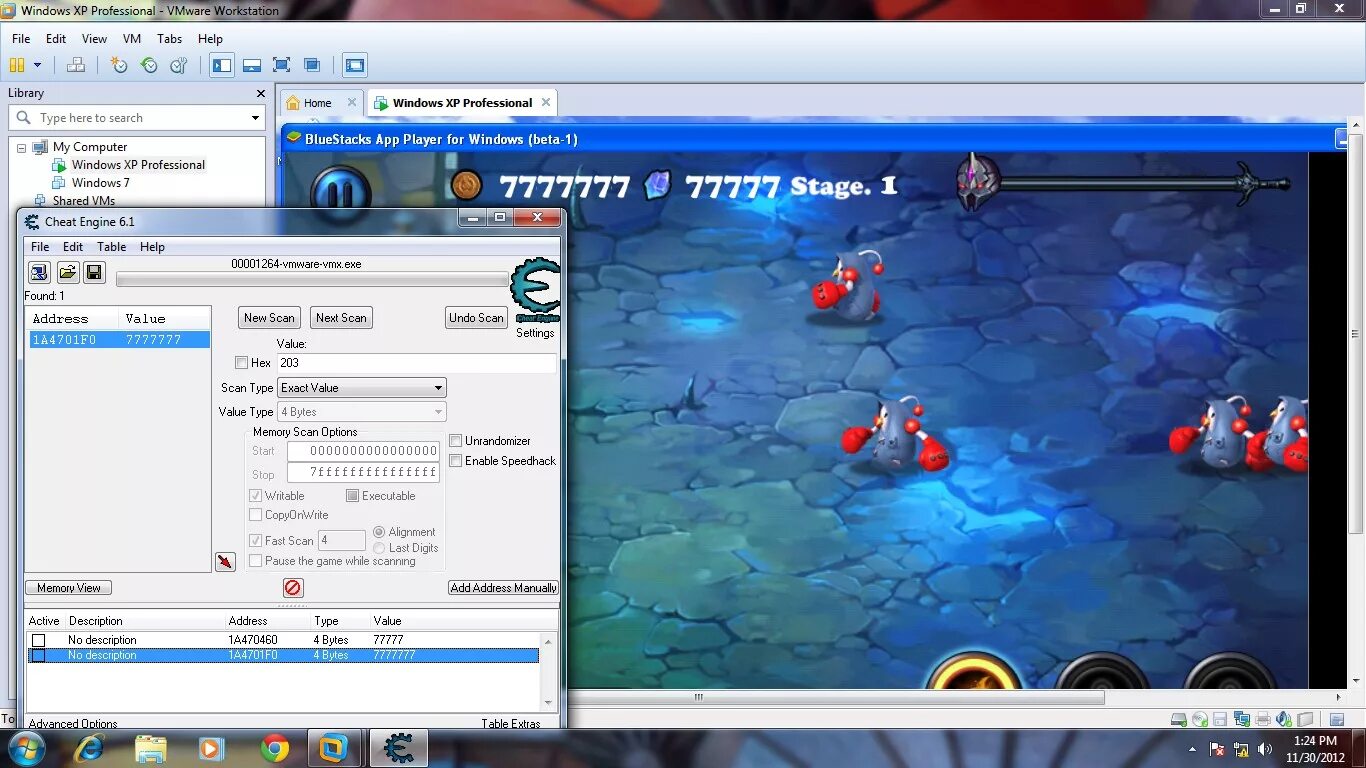This screenshot has width=1366, height=768.
Task: Open VMware snapshot manager toolbar icon
Action: click(x=179, y=65)
